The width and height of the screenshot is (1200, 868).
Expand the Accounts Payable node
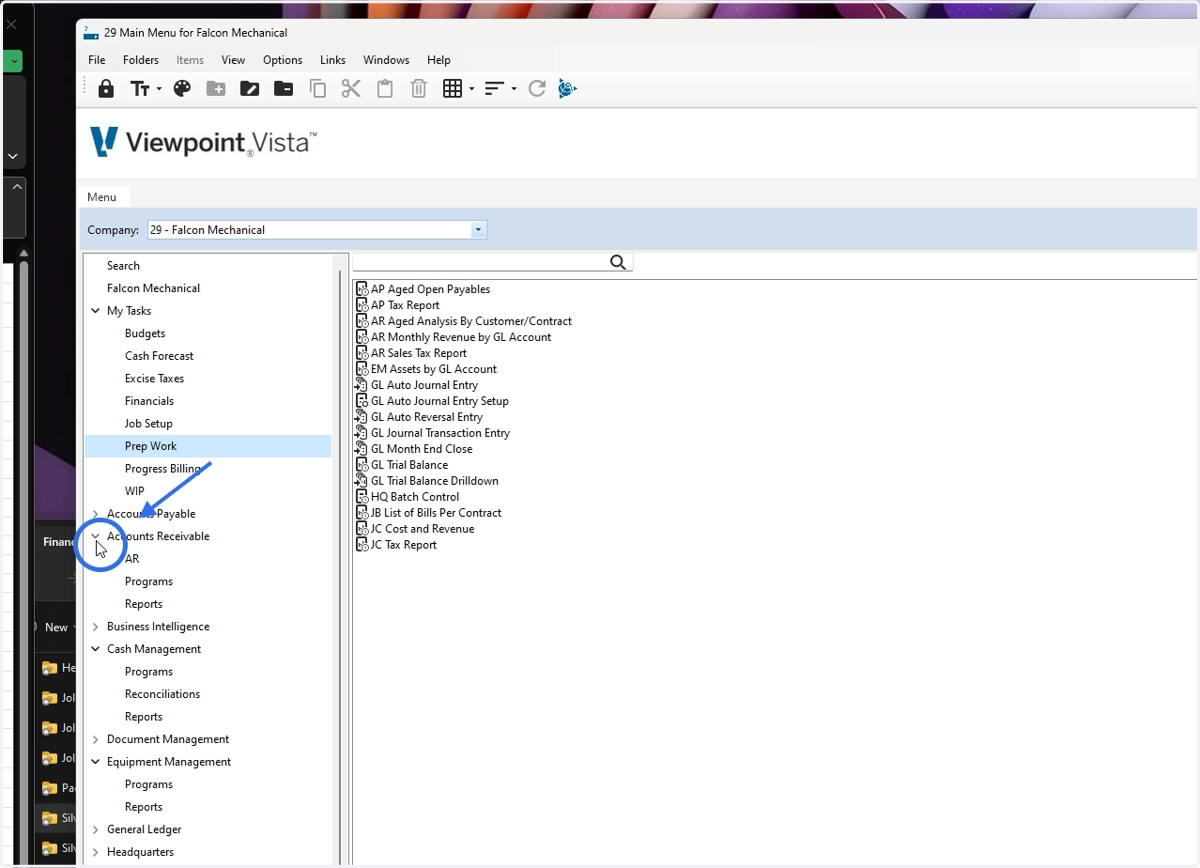coord(96,514)
